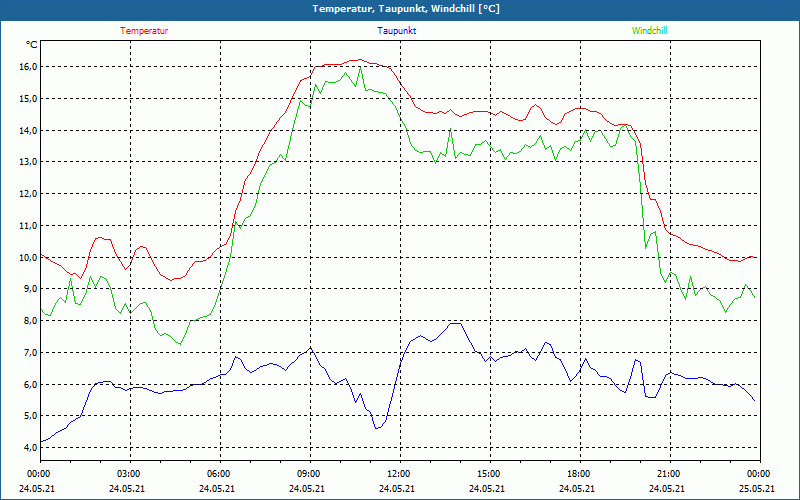Click the "03:00" time axis label
Screen dimensions: 800x500
pos(128,474)
